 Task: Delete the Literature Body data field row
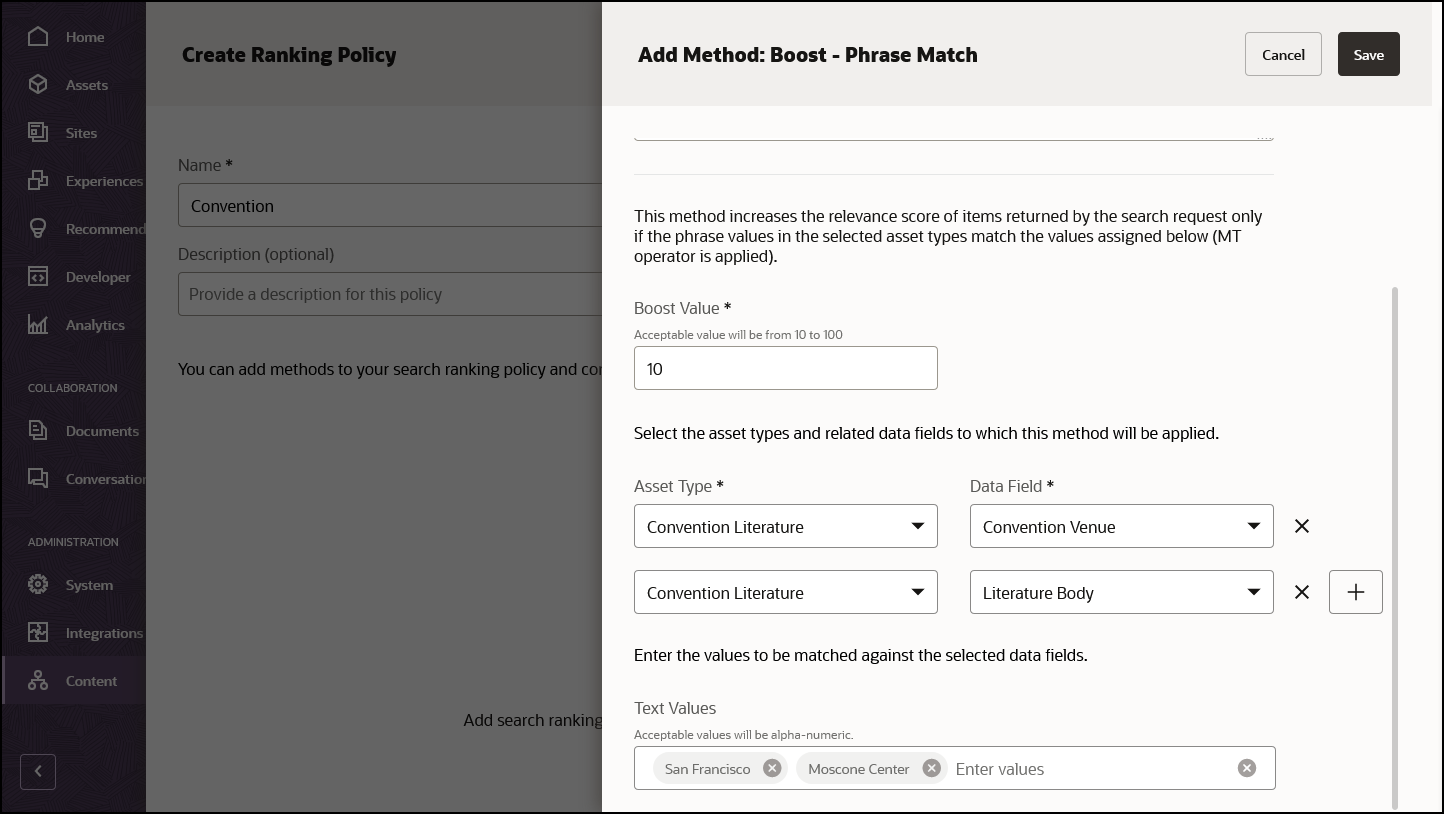click(x=1301, y=592)
